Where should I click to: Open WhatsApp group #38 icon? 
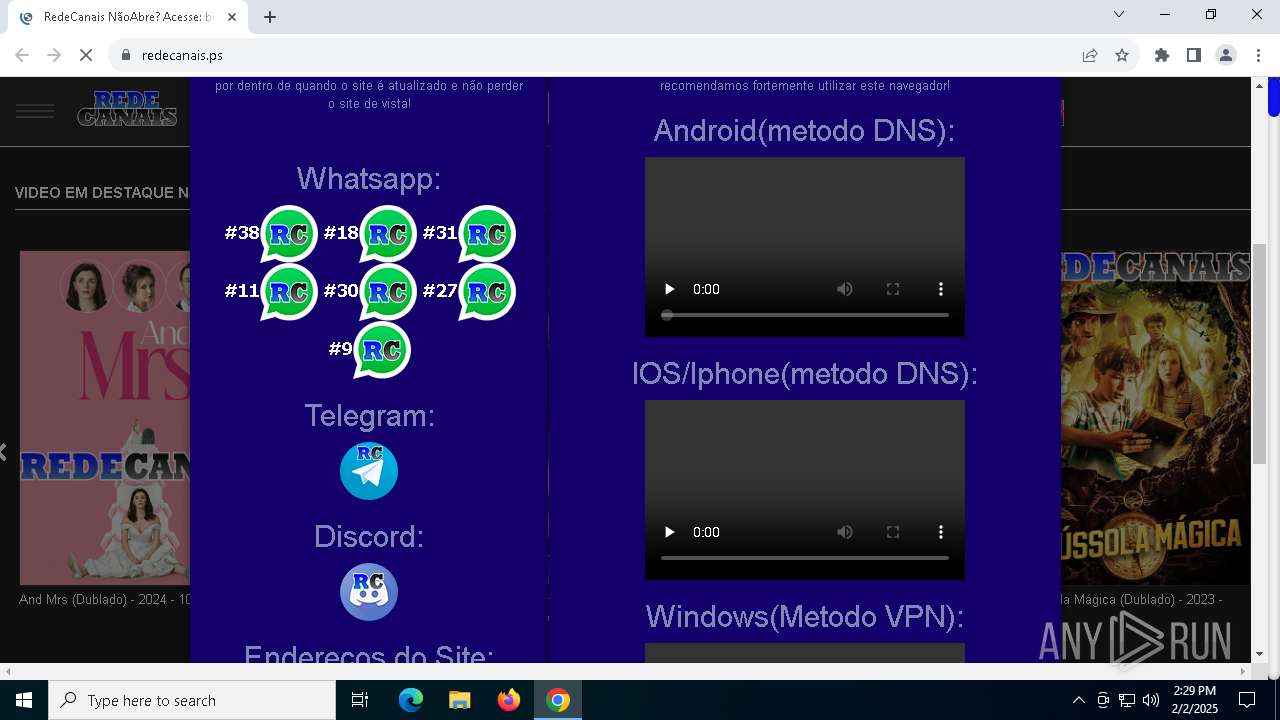coord(288,234)
